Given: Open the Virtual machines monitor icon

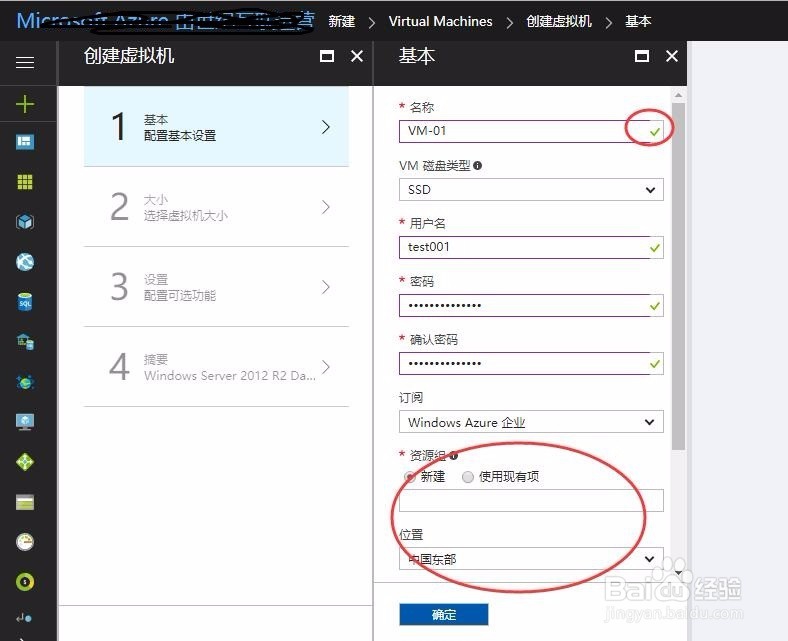Looking at the screenshot, I should coord(25,422).
